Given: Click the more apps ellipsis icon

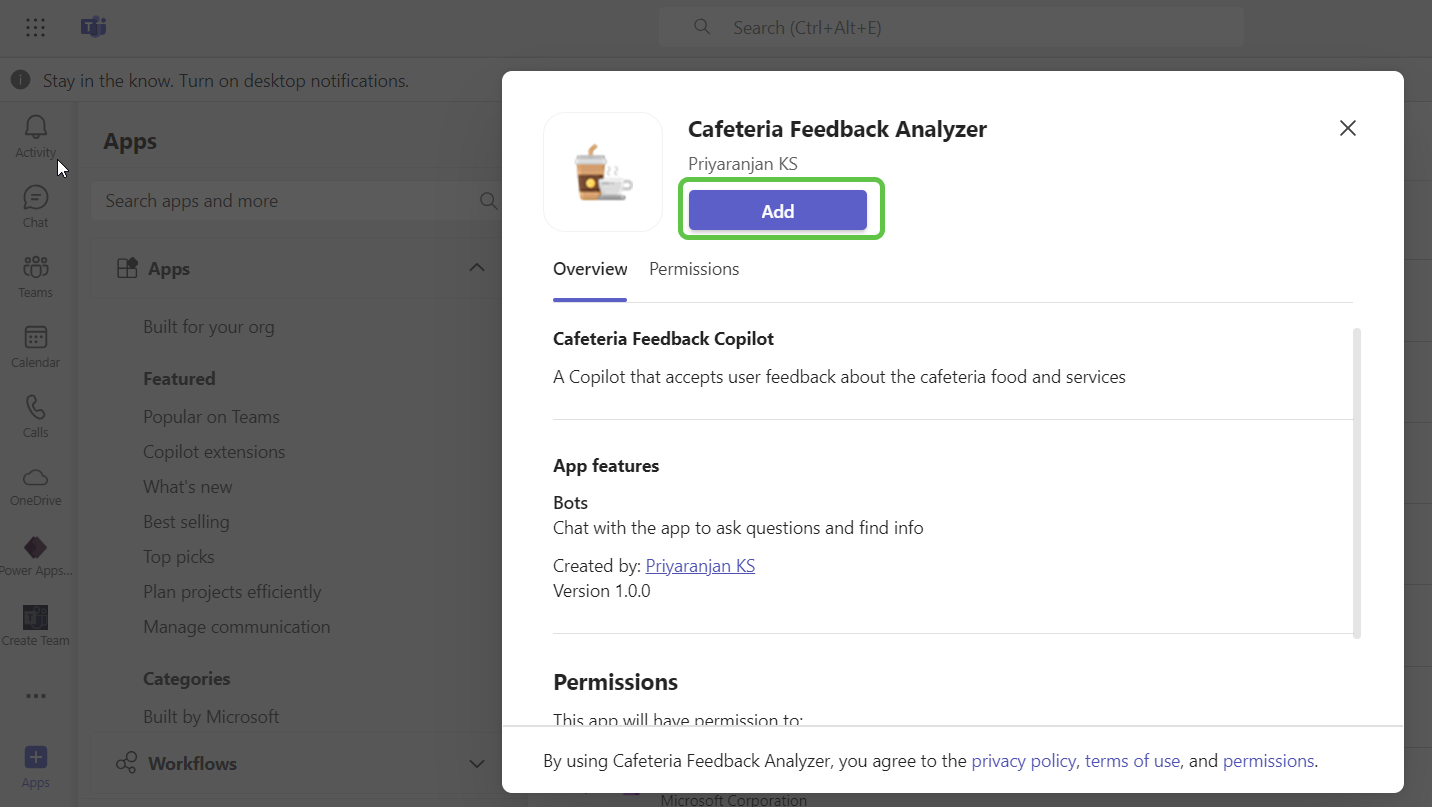Looking at the screenshot, I should (x=36, y=696).
